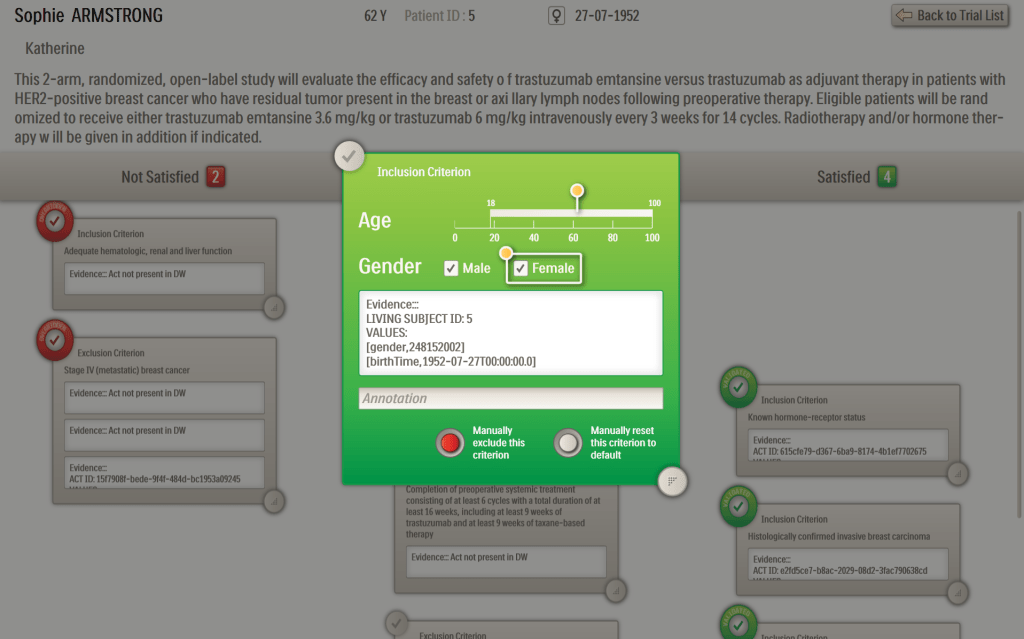The height and width of the screenshot is (639, 1024).
Task: Click the checkmark badge atop the green Age card
Action: click(348, 156)
